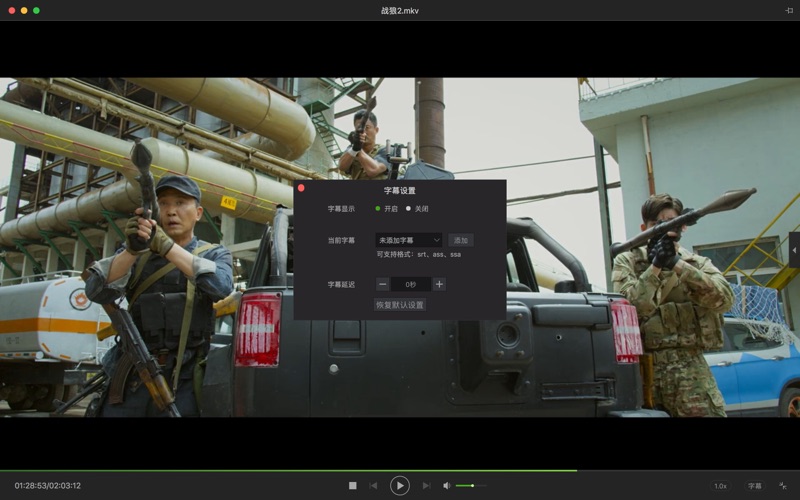
Task: Close the player with the red window button
Action: [12, 10]
